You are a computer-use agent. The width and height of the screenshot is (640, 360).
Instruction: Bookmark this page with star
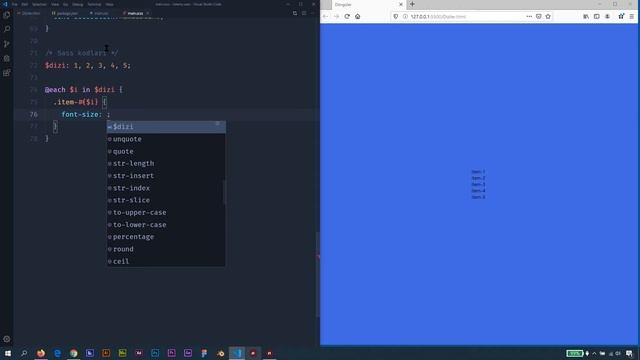coord(548,16)
